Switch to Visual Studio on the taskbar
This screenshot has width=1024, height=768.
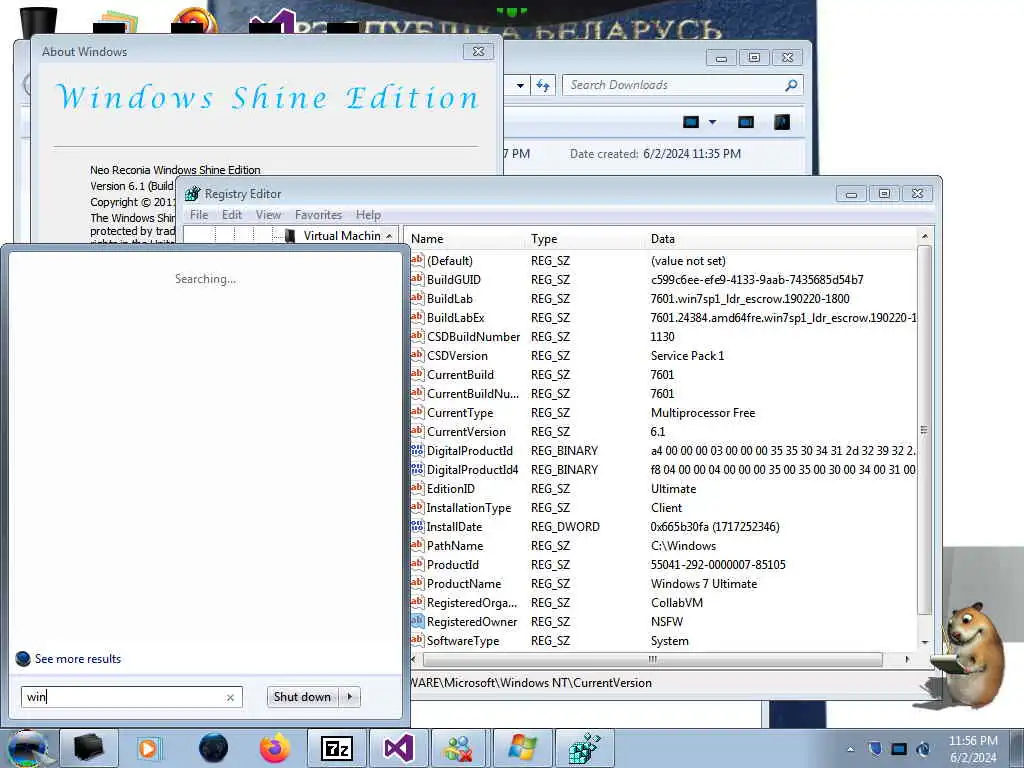pyautogui.click(x=398, y=748)
